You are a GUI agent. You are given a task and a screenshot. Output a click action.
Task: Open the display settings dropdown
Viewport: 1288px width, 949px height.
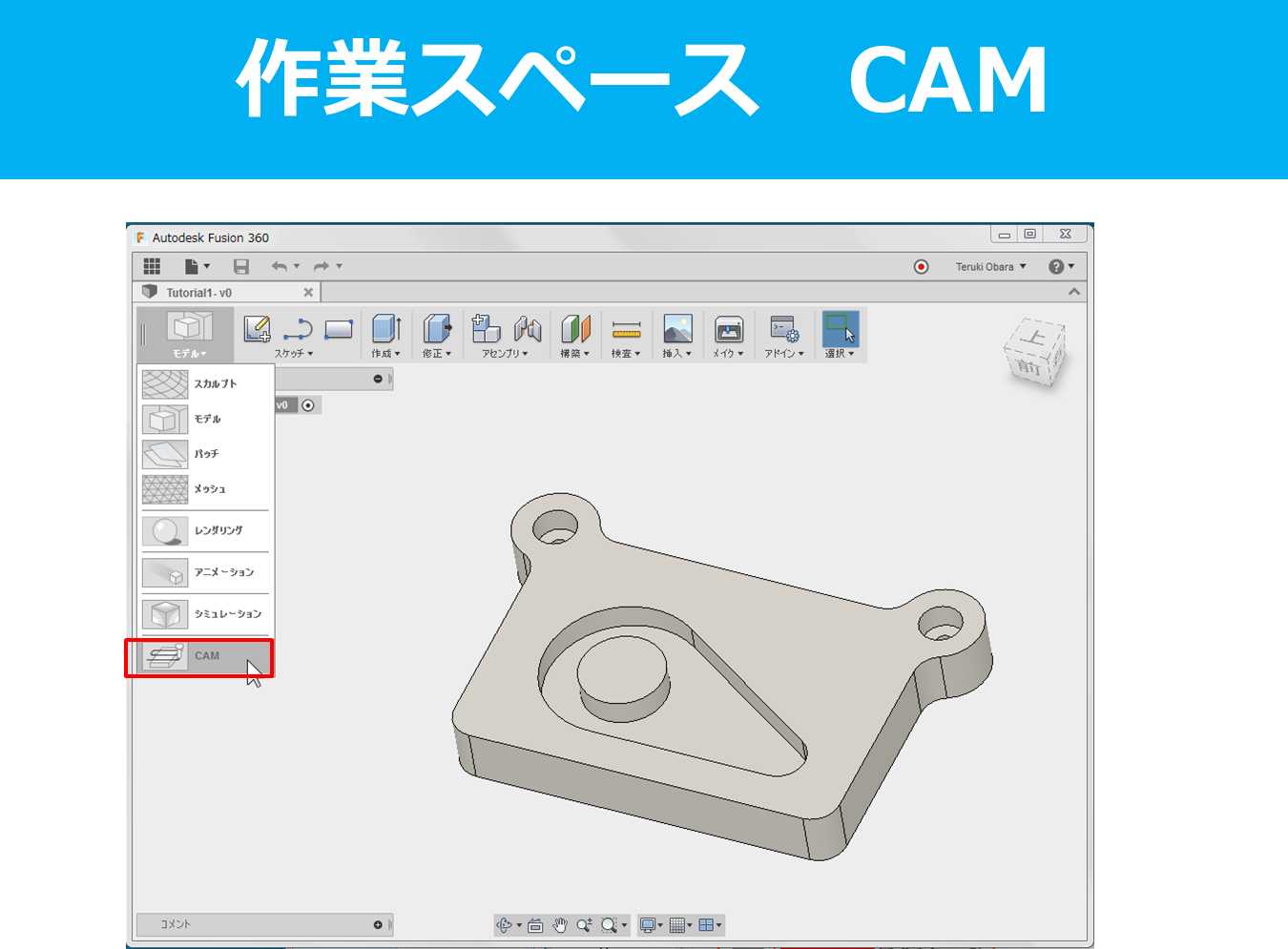648,924
